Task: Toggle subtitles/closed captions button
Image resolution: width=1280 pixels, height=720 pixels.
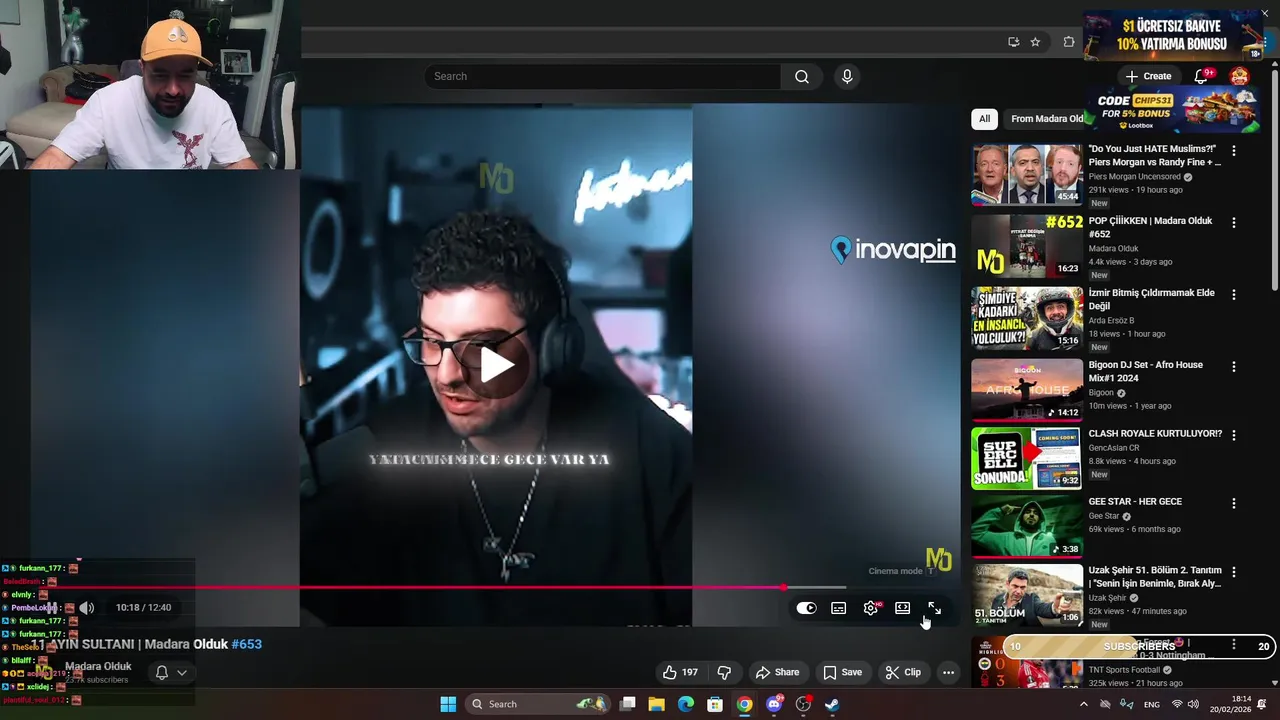Action: (x=839, y=608)
